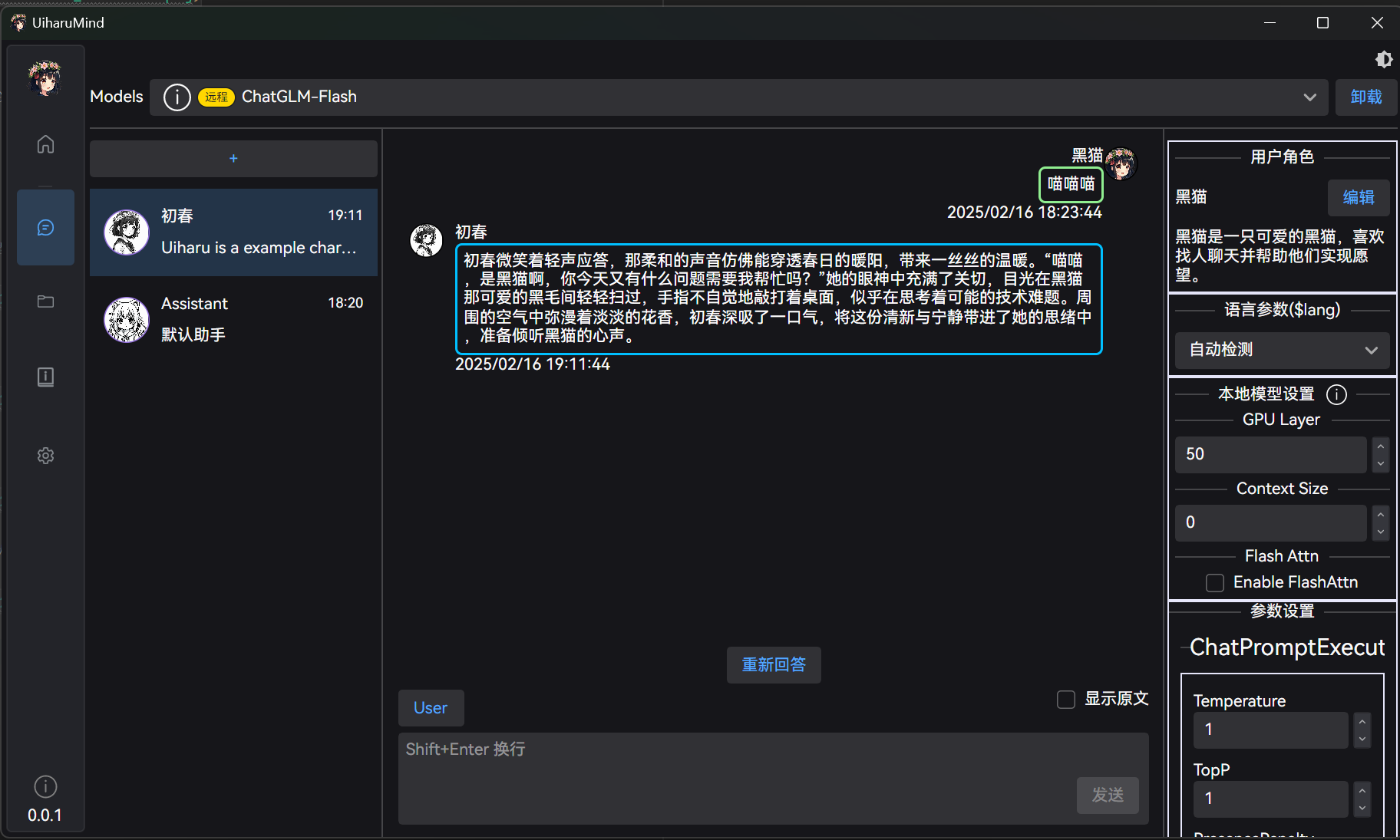Image resolution: width=1400 pixels, height=840 pixels.
Task: Enable the FlashAttn checkbox
Action: coord(1215,583)
